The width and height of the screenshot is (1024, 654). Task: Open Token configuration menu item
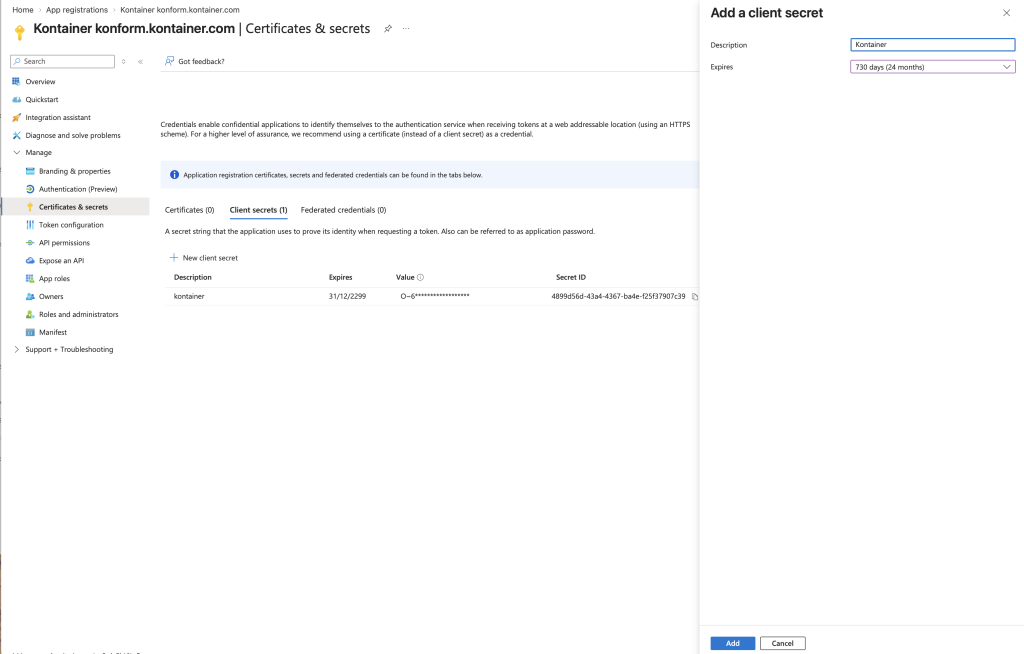click(71, 225)
